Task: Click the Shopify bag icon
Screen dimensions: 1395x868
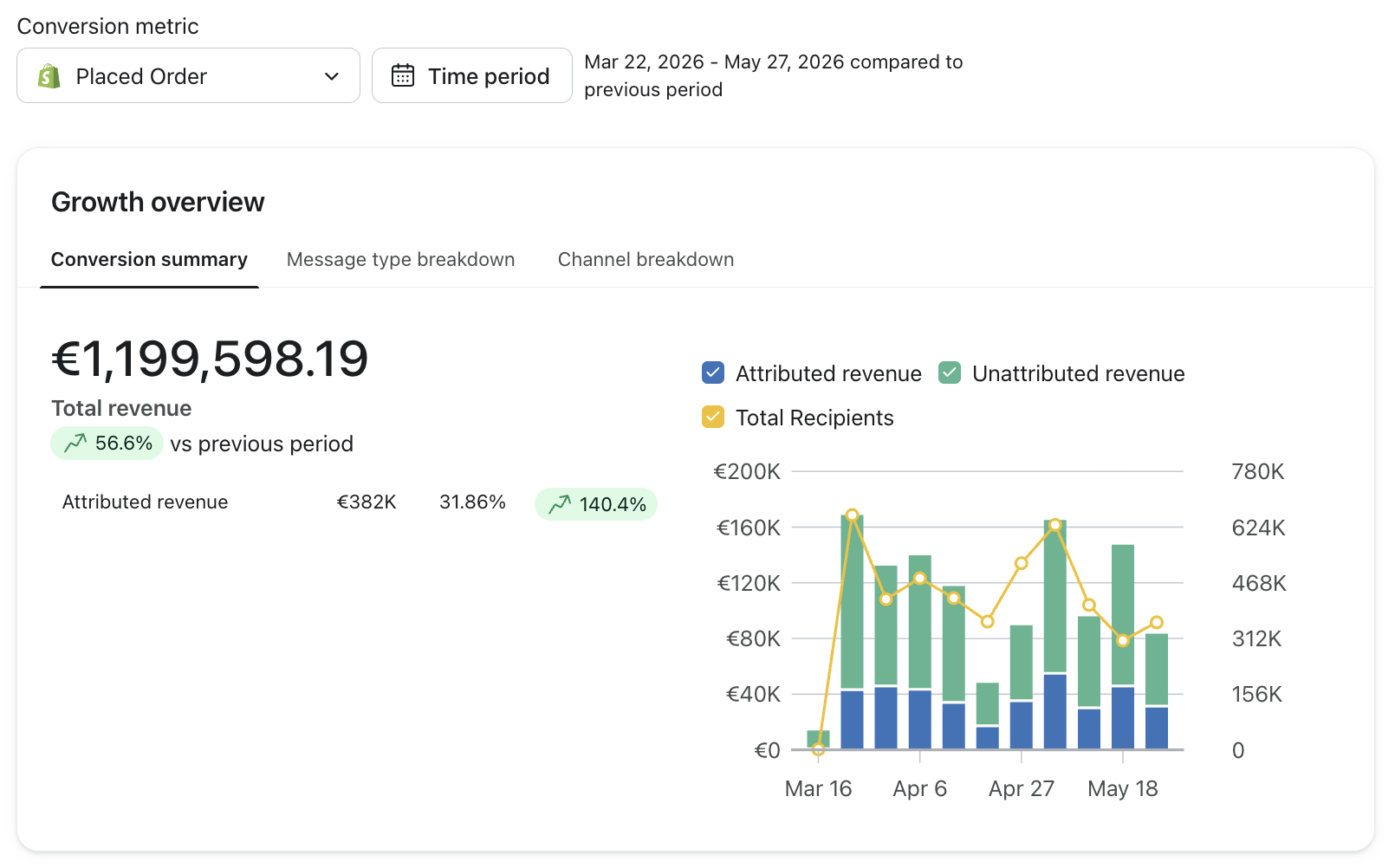Action: (49, 76)
